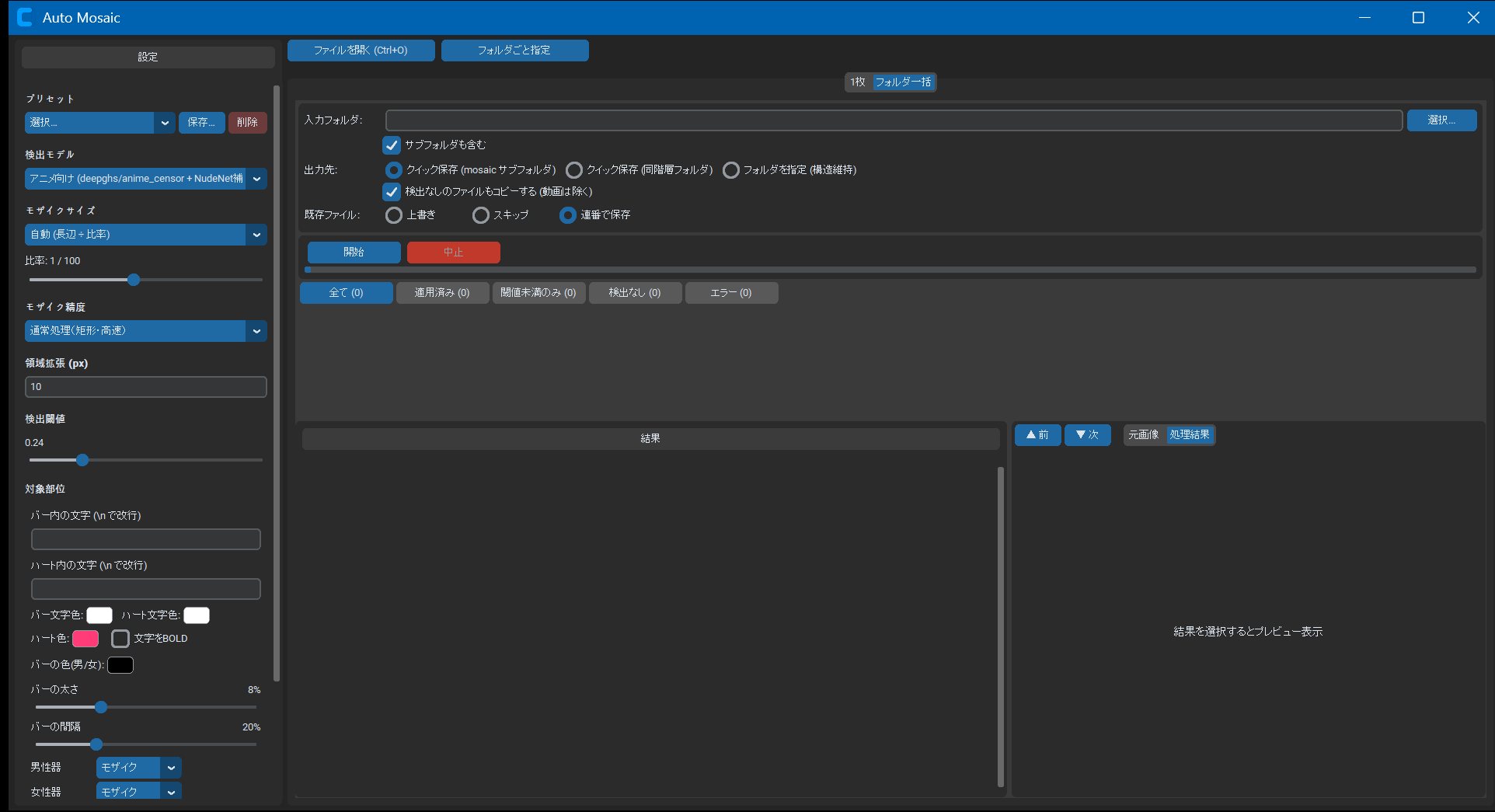Viewport: 1495px width, 812px height.
Task: Click 選択... beside the input folder field
Action: coord(1441,120)
